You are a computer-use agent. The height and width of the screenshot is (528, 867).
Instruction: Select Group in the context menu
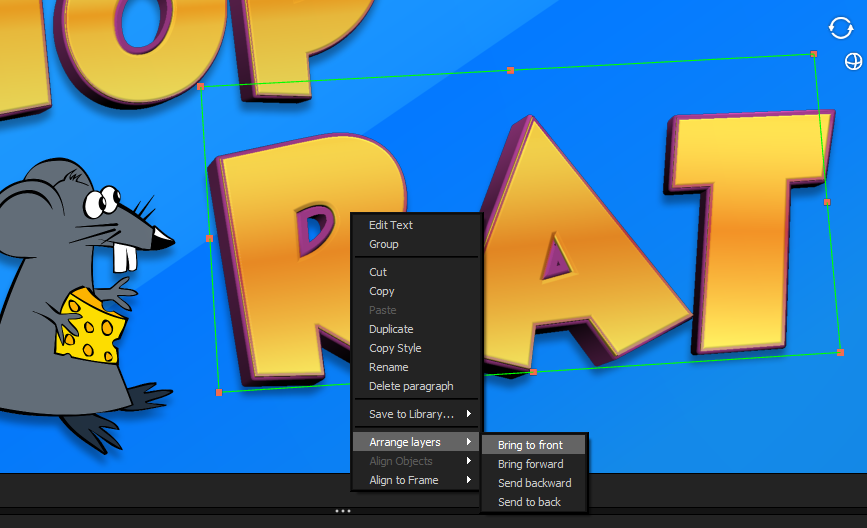(384, 244)
